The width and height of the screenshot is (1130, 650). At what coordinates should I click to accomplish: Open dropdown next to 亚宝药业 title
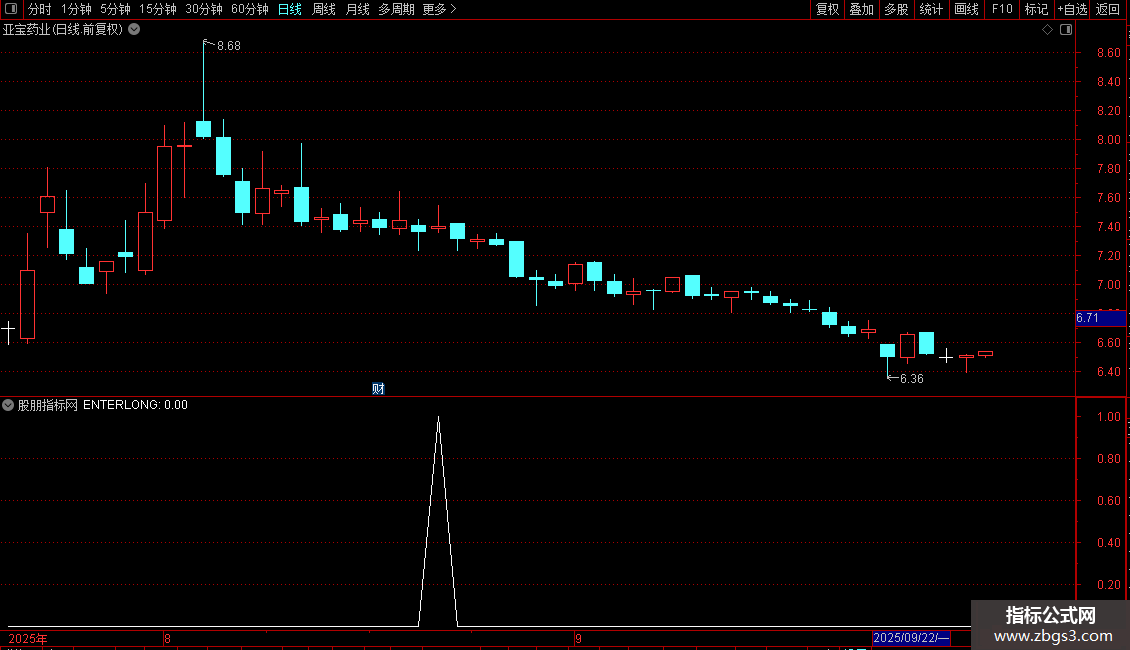[134, 30]
